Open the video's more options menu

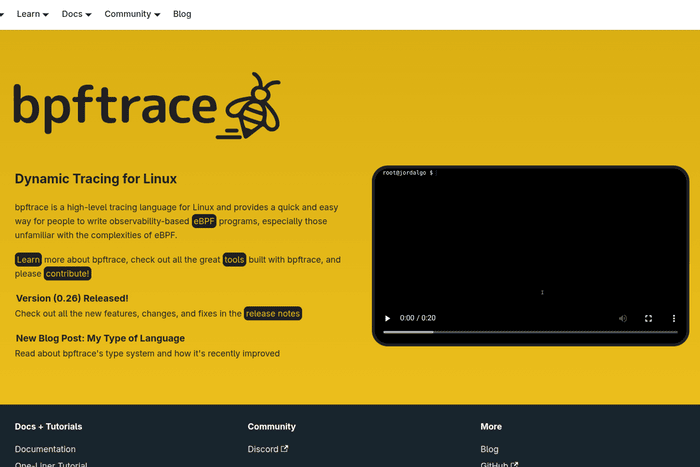[674, 318]
